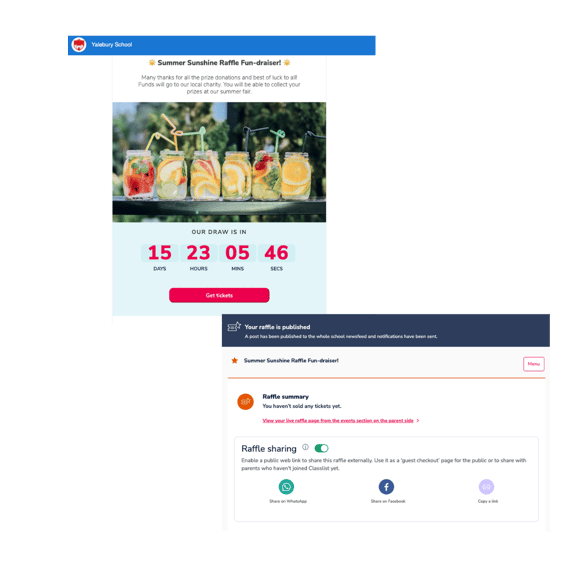Toggle the Raffle sharing switch
This screenshot has height=584, width=584.
[x=321, y=448]
